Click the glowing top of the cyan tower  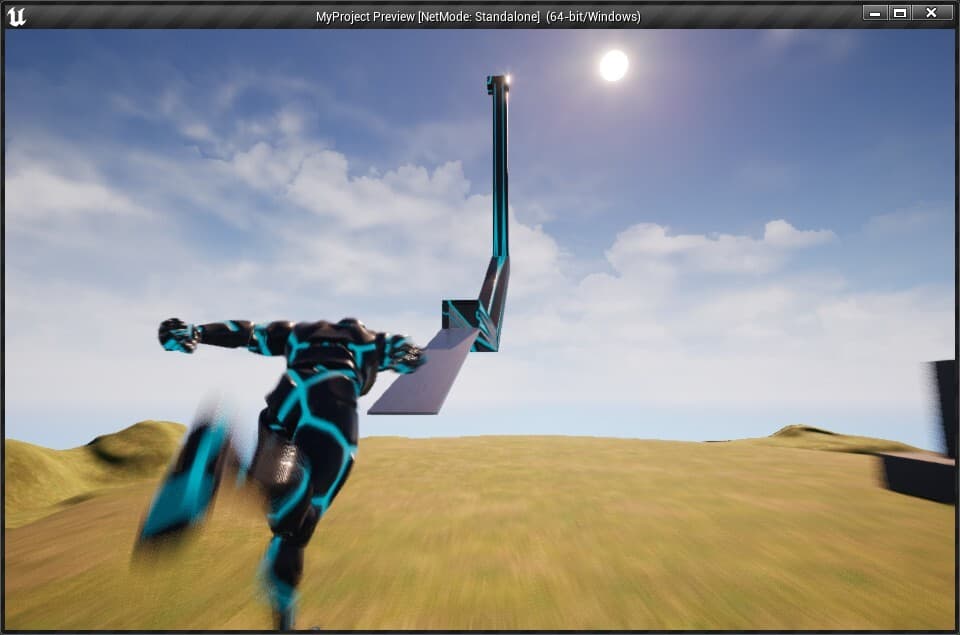point(499,83)
